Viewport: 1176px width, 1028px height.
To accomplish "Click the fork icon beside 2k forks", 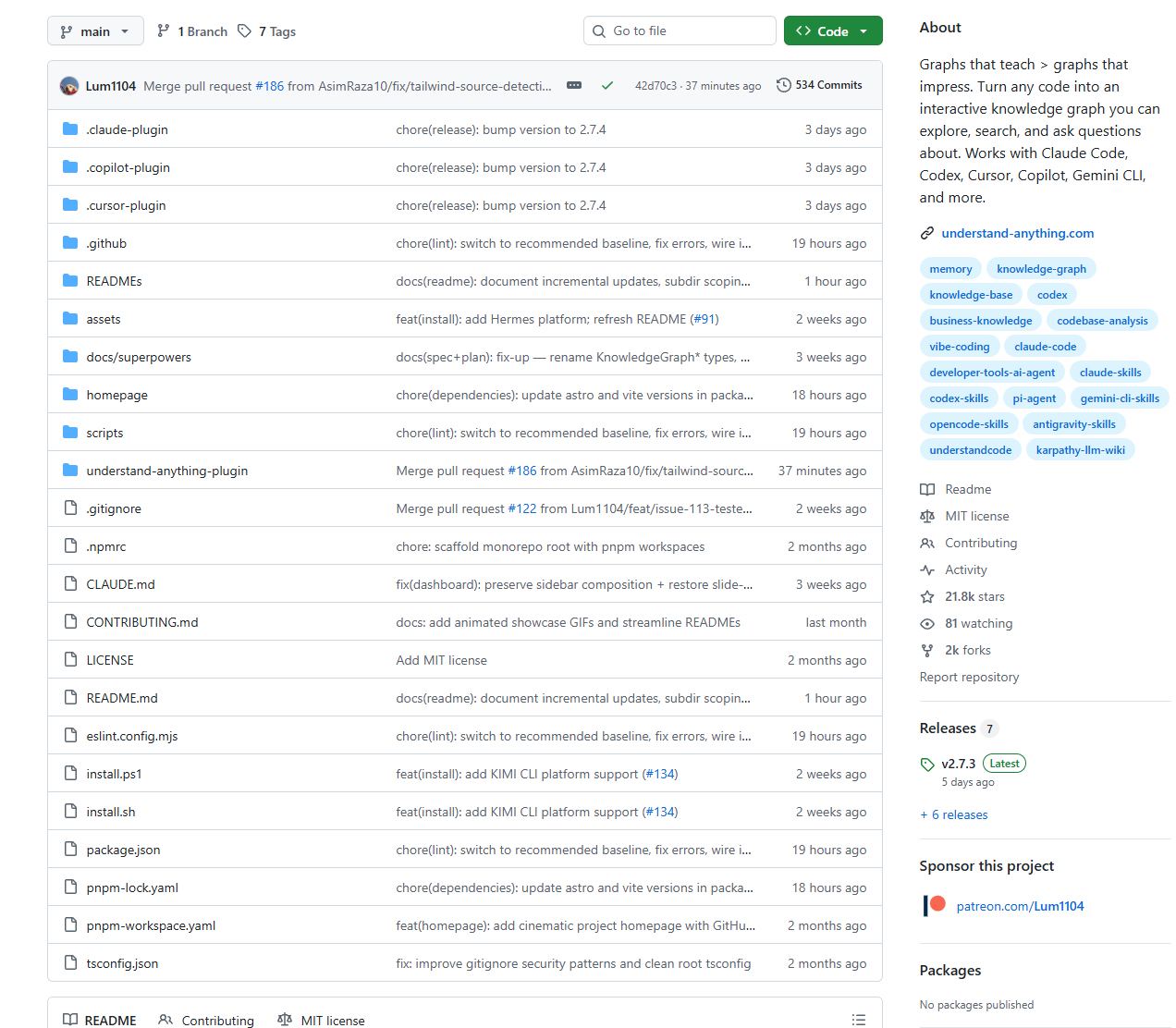I will pyautogui.click(x=927, y=650).
